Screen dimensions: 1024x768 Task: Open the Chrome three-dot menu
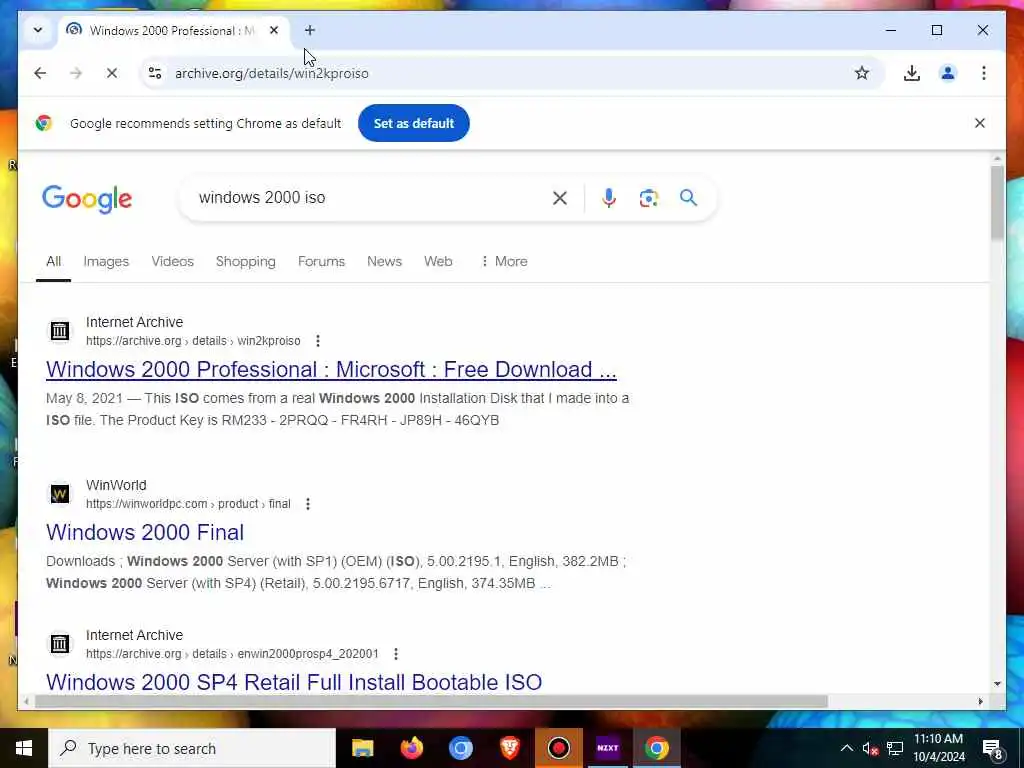coord(984,73)
